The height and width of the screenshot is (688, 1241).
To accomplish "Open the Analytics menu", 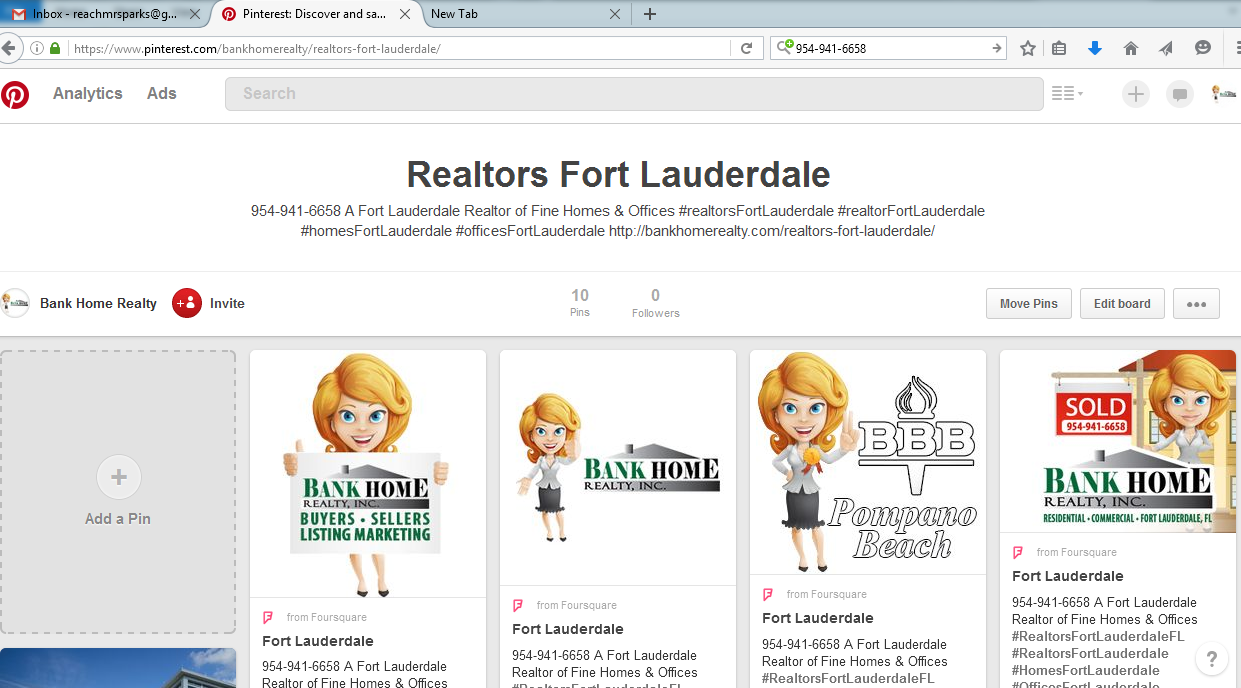I will (x=88, y=93).
